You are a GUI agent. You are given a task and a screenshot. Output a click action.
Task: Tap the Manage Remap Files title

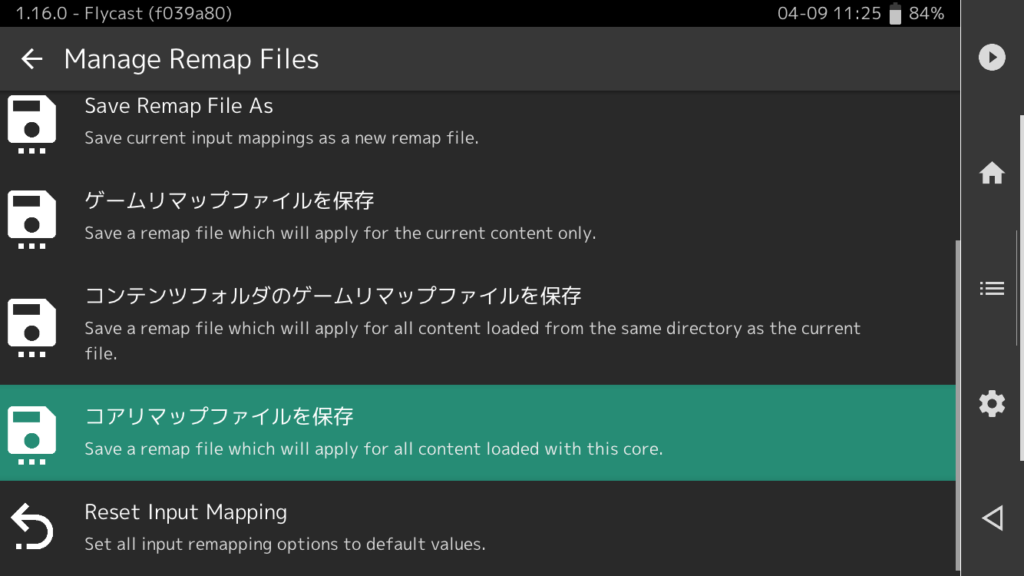click(191, 59)
